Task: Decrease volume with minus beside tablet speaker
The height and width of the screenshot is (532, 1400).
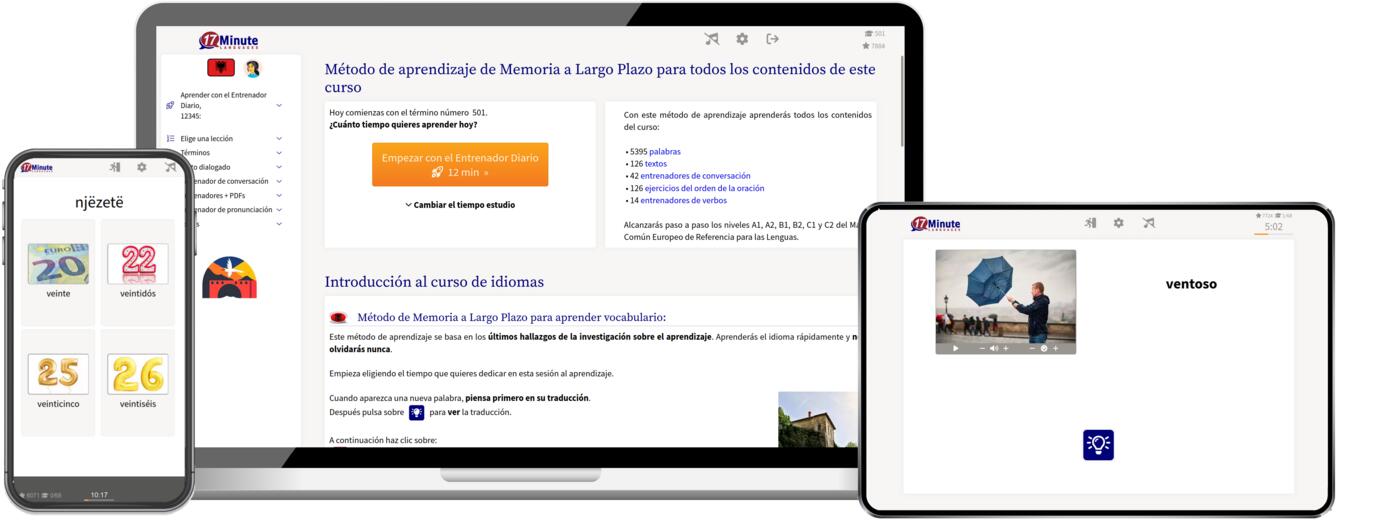Action: point(982,348)
